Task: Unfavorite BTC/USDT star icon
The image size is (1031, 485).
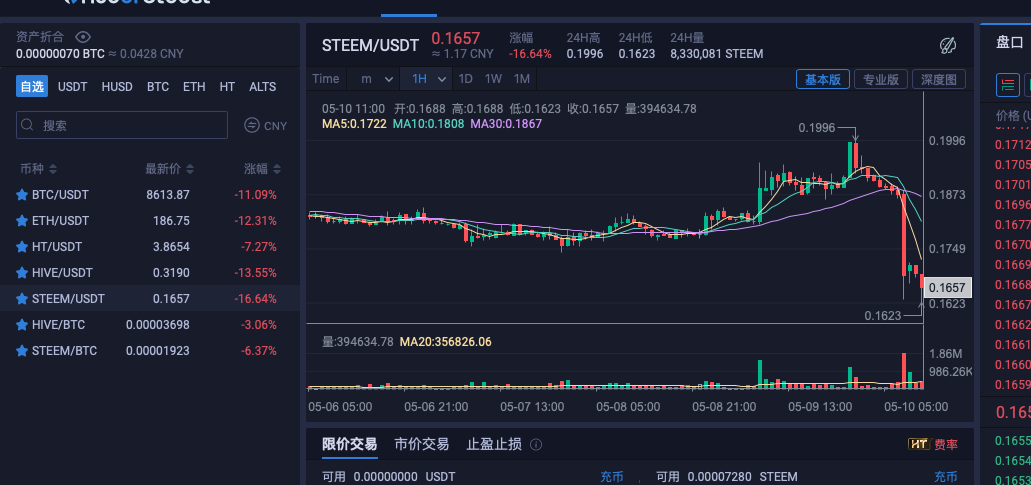Action: [22, 195]
